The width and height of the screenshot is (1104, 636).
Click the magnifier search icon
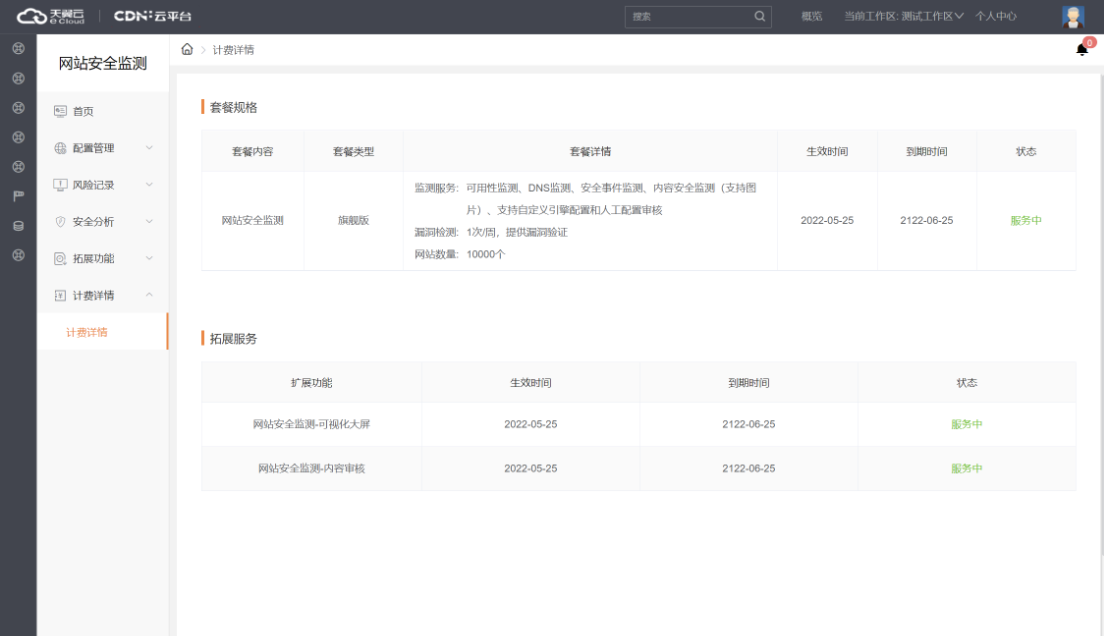point(759,16)
